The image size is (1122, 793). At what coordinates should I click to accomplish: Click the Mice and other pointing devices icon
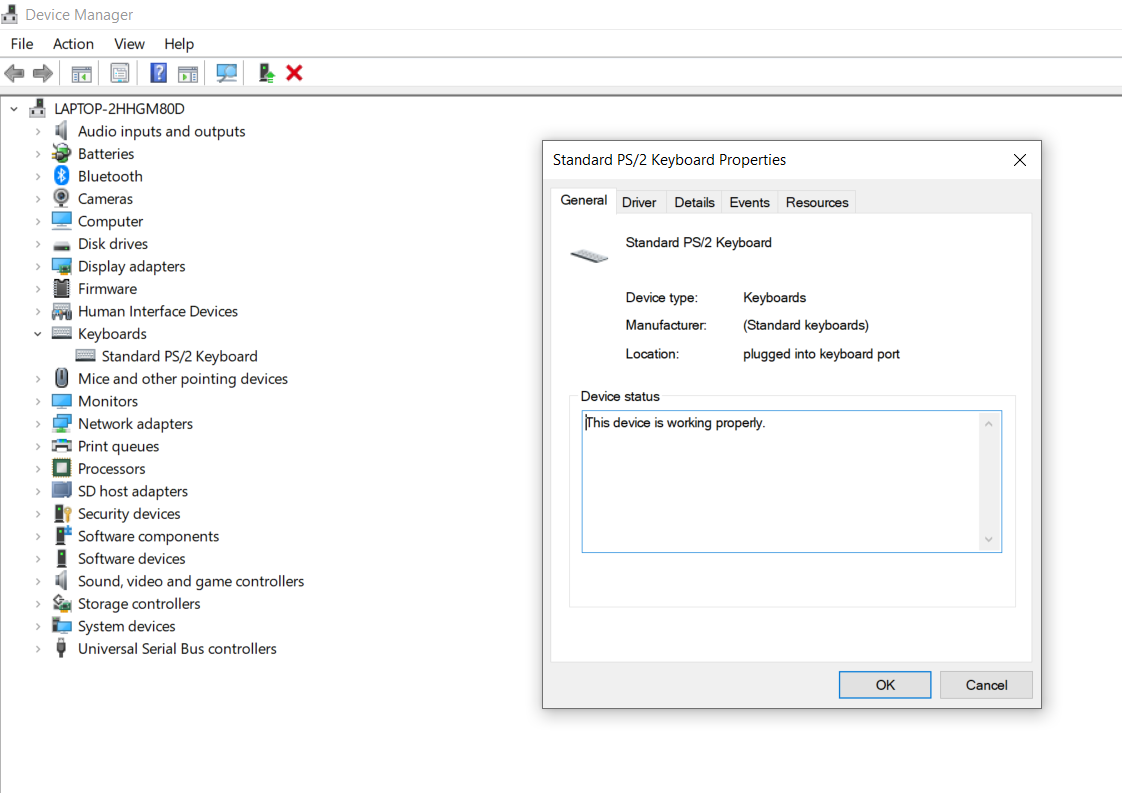point(62,378)
